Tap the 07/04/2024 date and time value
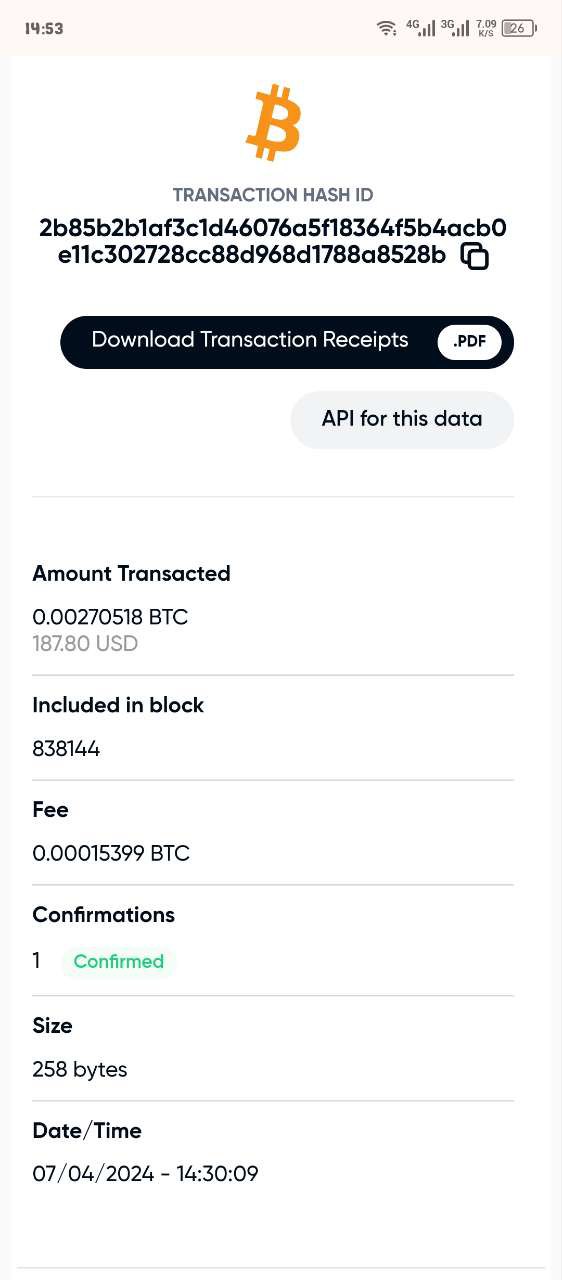 coord(145,1173)
